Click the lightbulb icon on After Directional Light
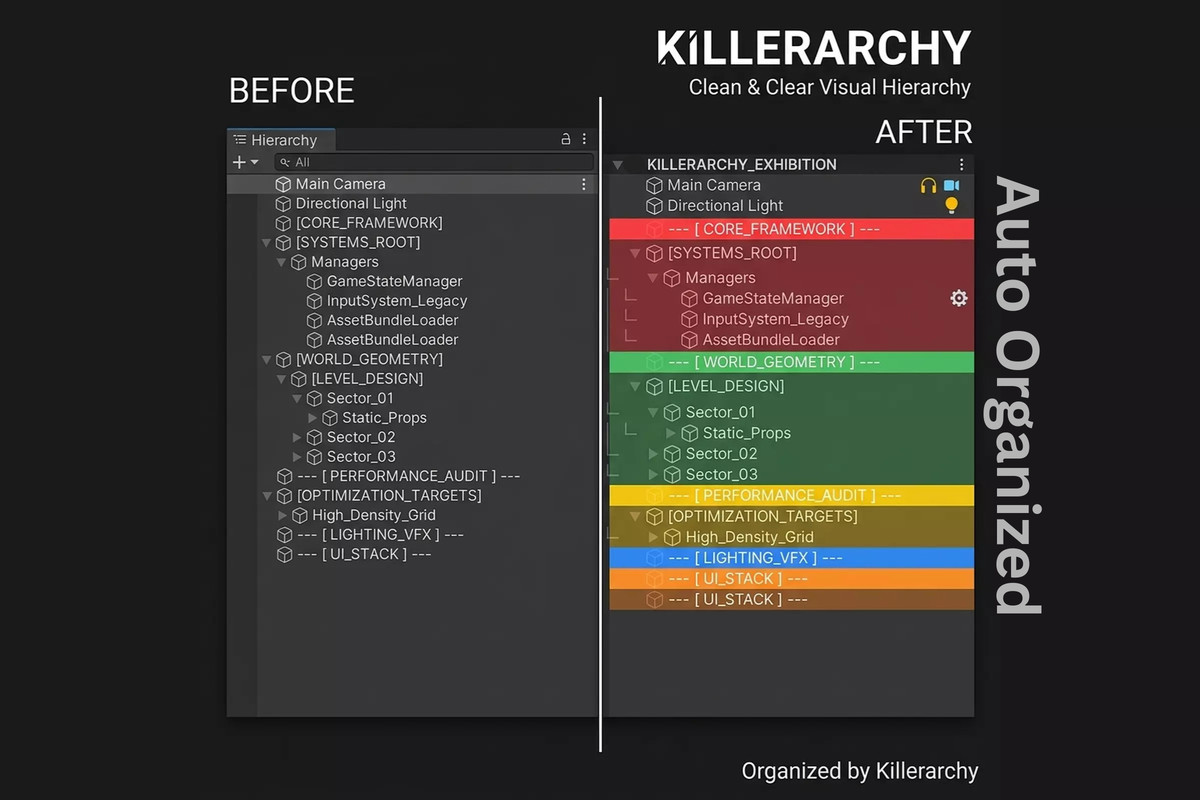Viewport: 1200px width, 800px height. (951, 205)
